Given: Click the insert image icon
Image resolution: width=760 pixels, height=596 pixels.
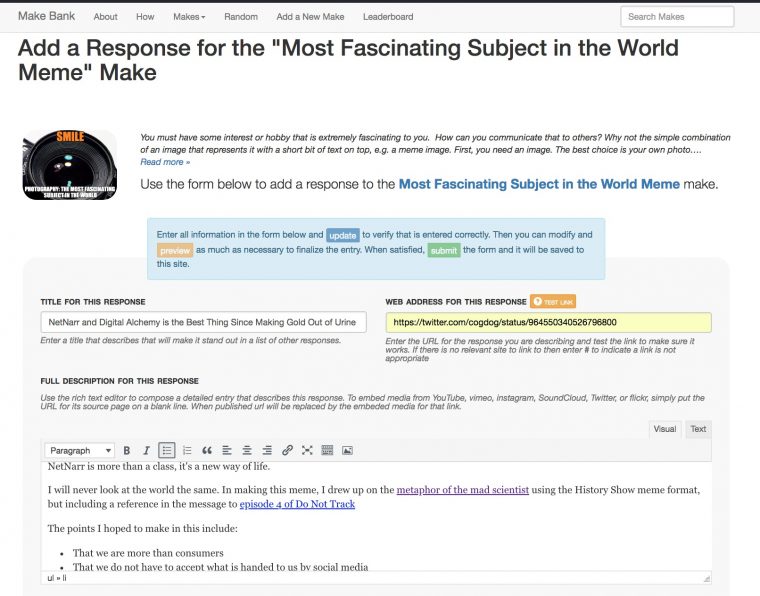Looking at the screenshot, I should click(347, 451).
